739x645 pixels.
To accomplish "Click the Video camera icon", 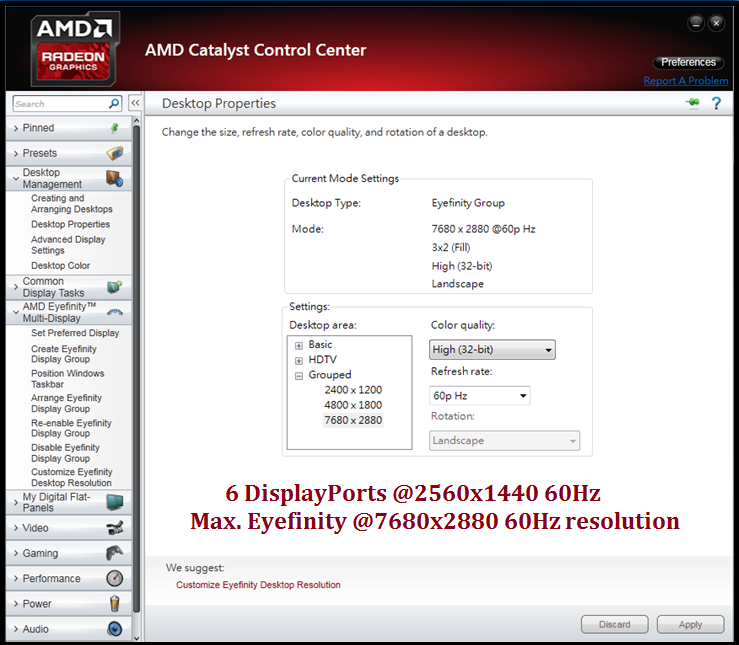I will [115, 528].
